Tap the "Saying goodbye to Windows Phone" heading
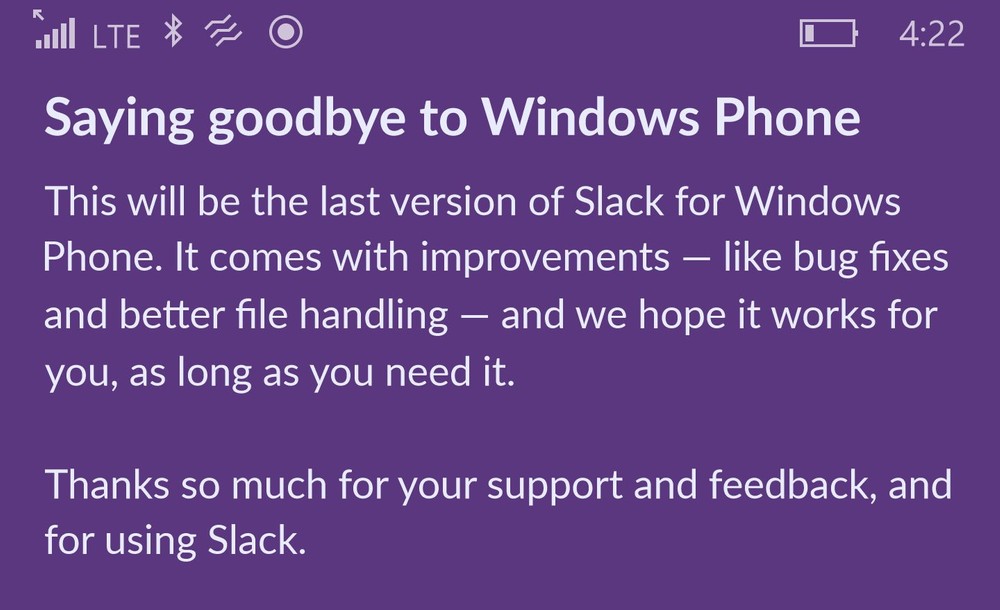This screenshot has height=610, width=1000. [452, 119]
